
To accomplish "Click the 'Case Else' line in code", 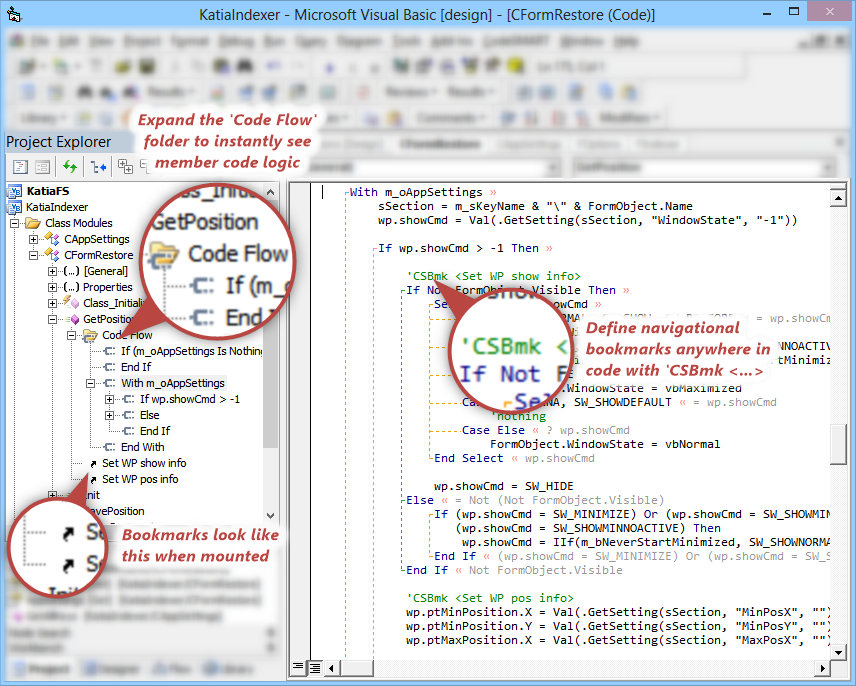I will click(x=493, y=431).
